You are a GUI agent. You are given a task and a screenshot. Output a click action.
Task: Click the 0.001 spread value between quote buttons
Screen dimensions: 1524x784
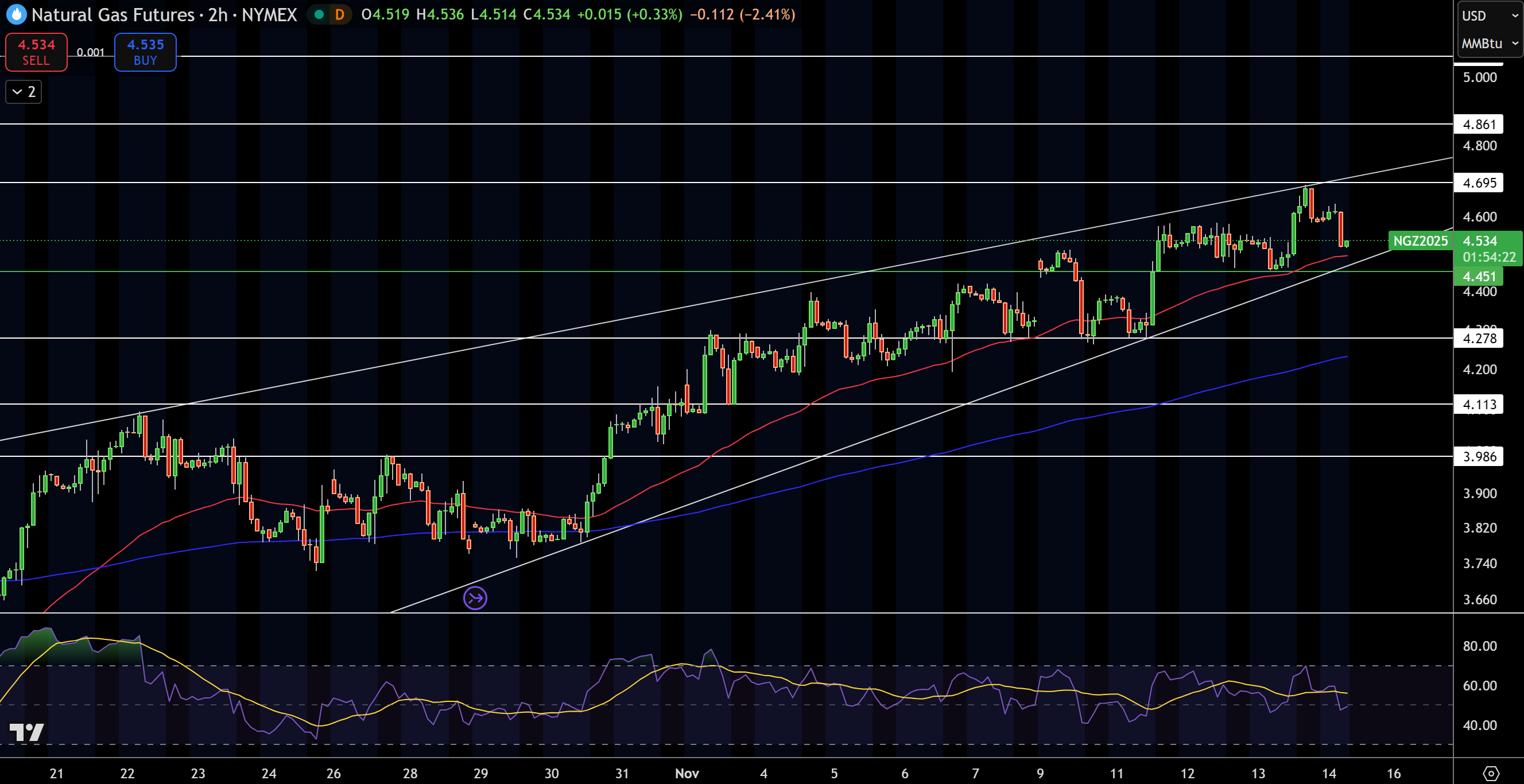(x=91, y=52)
